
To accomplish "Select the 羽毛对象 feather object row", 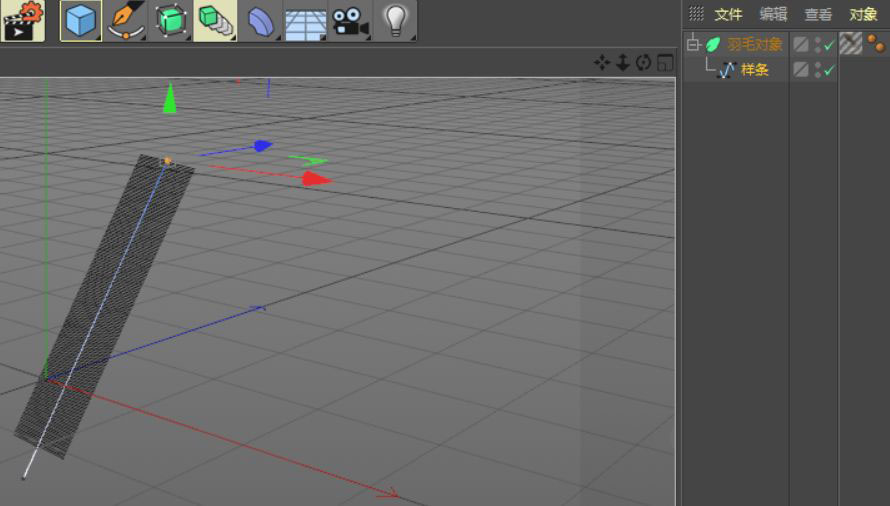I will [755, 44].
